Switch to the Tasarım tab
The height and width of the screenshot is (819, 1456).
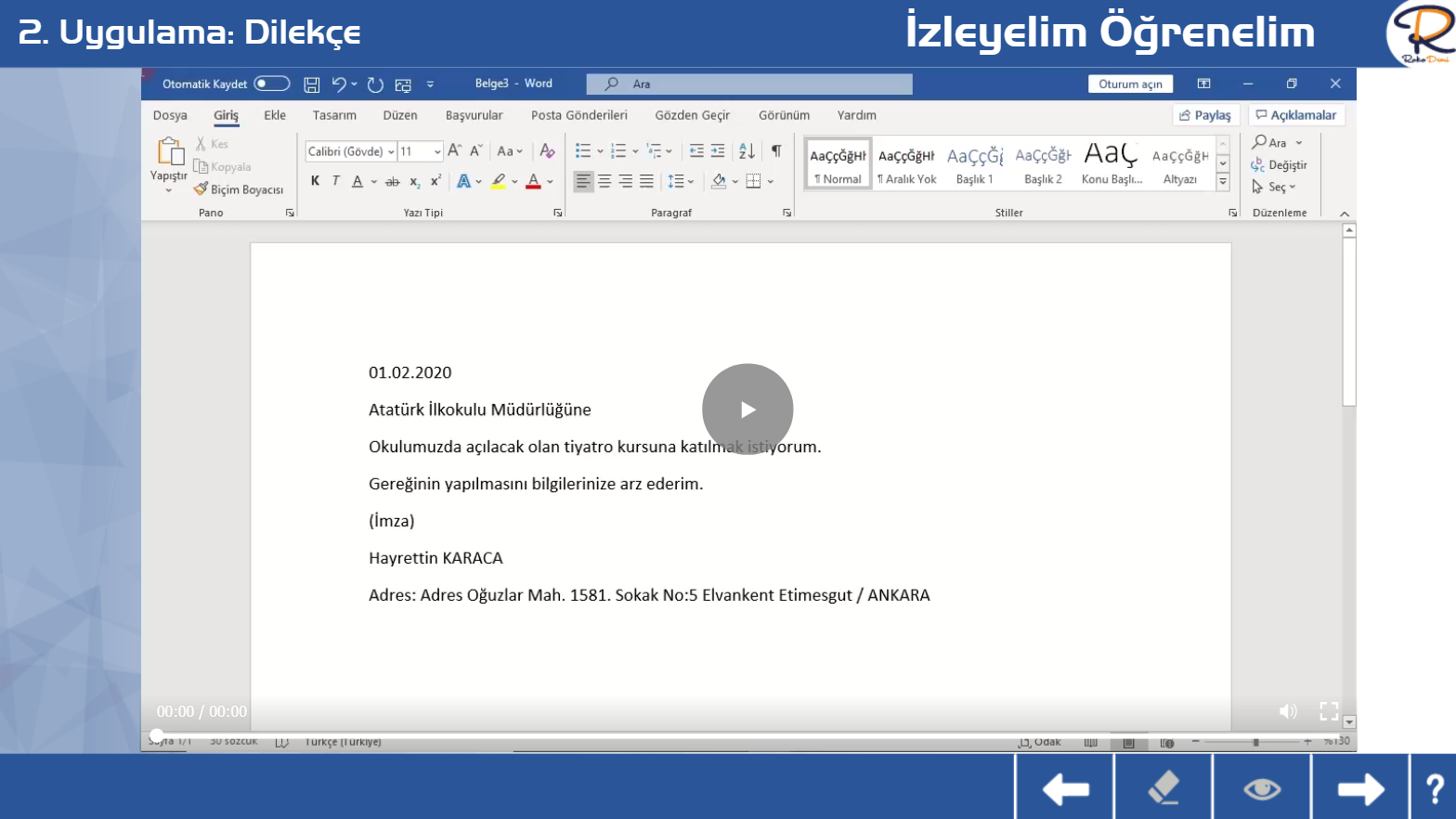(334, 115)
